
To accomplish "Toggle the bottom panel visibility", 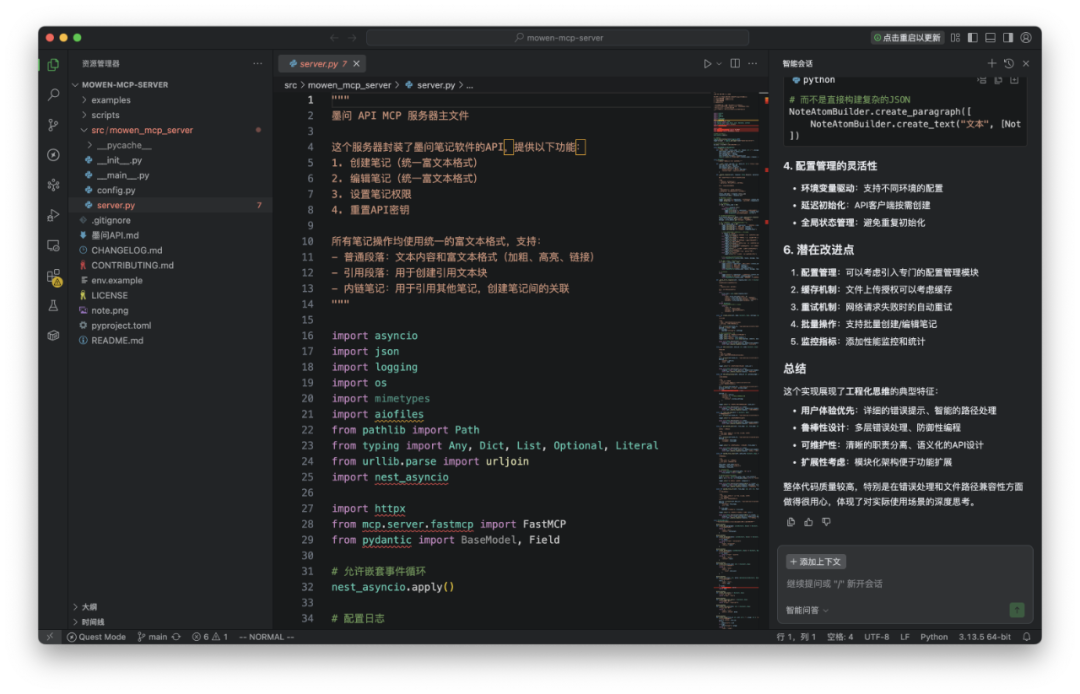I will tap(990, 38).
